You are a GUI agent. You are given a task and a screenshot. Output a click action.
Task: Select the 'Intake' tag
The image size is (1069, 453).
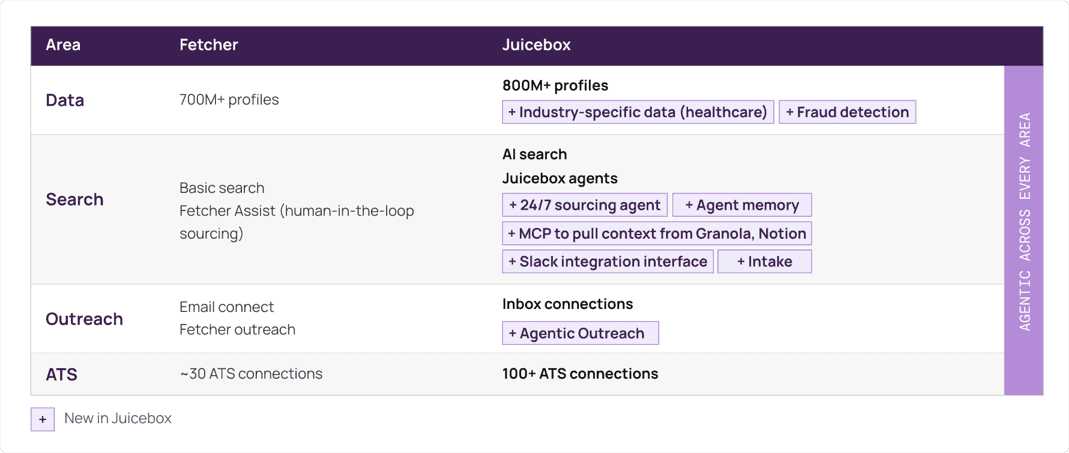click(x=764, y=261)
